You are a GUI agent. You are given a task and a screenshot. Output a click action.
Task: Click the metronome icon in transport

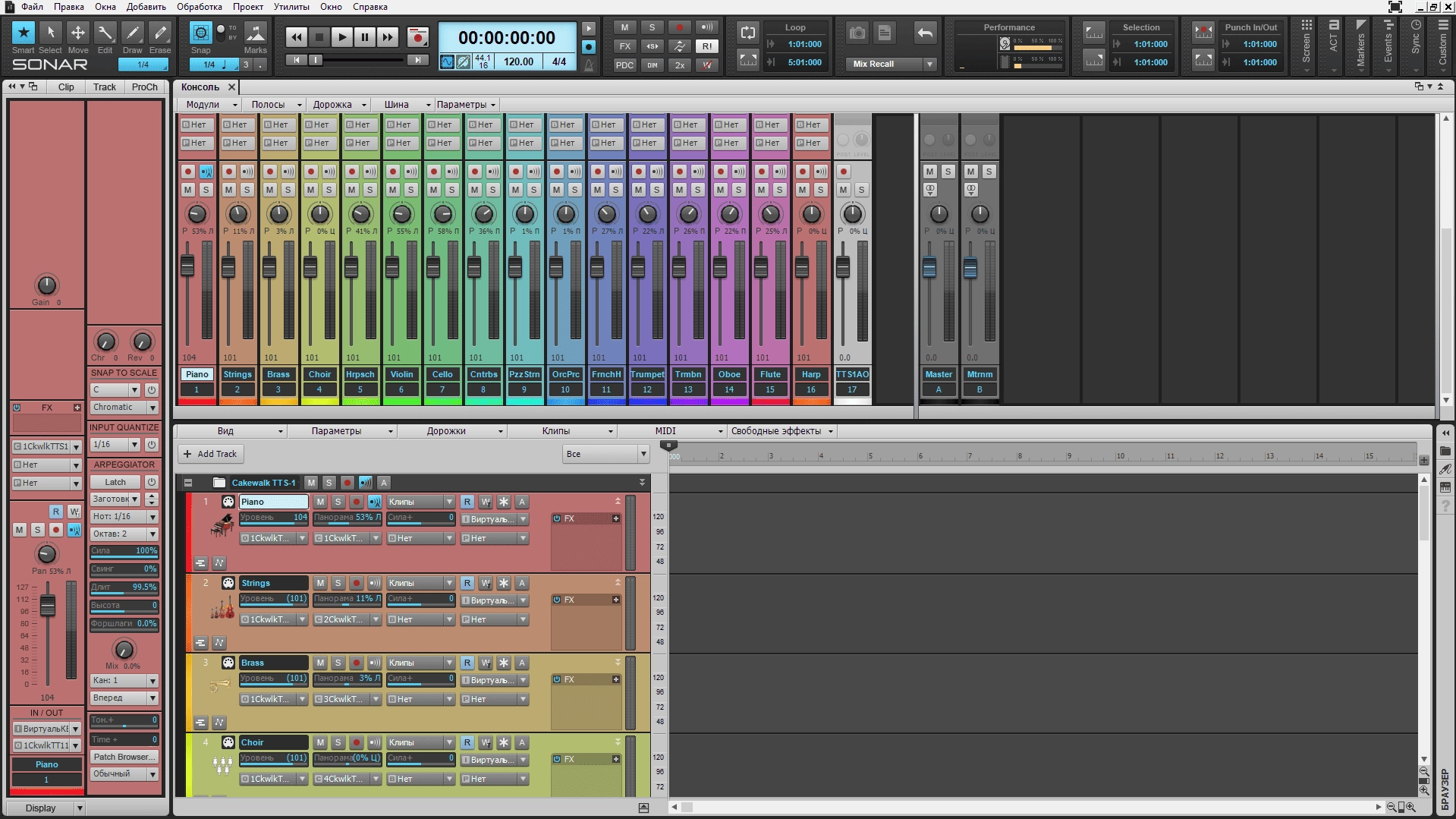(x=589, y=65)
